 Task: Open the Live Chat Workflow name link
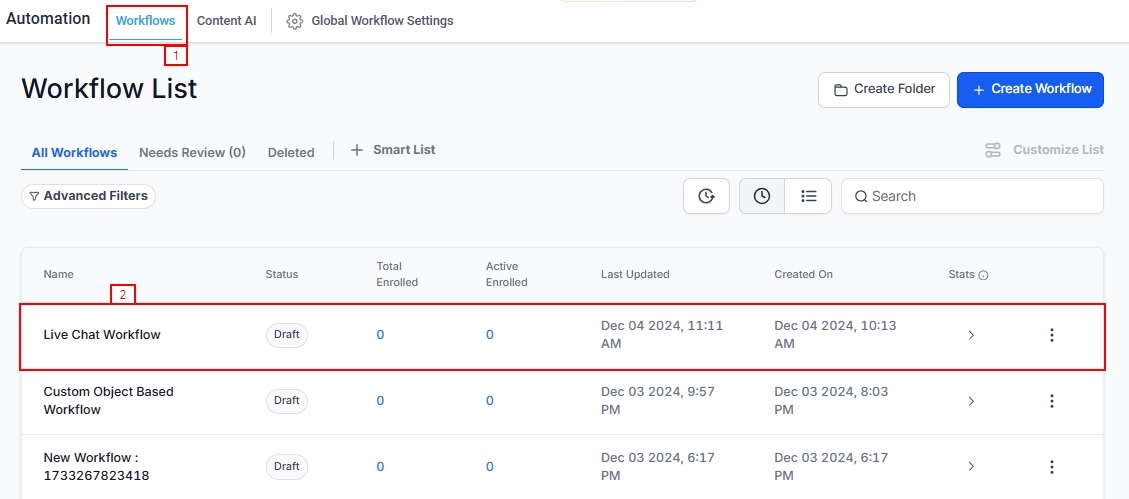click(x=102, y=335)
